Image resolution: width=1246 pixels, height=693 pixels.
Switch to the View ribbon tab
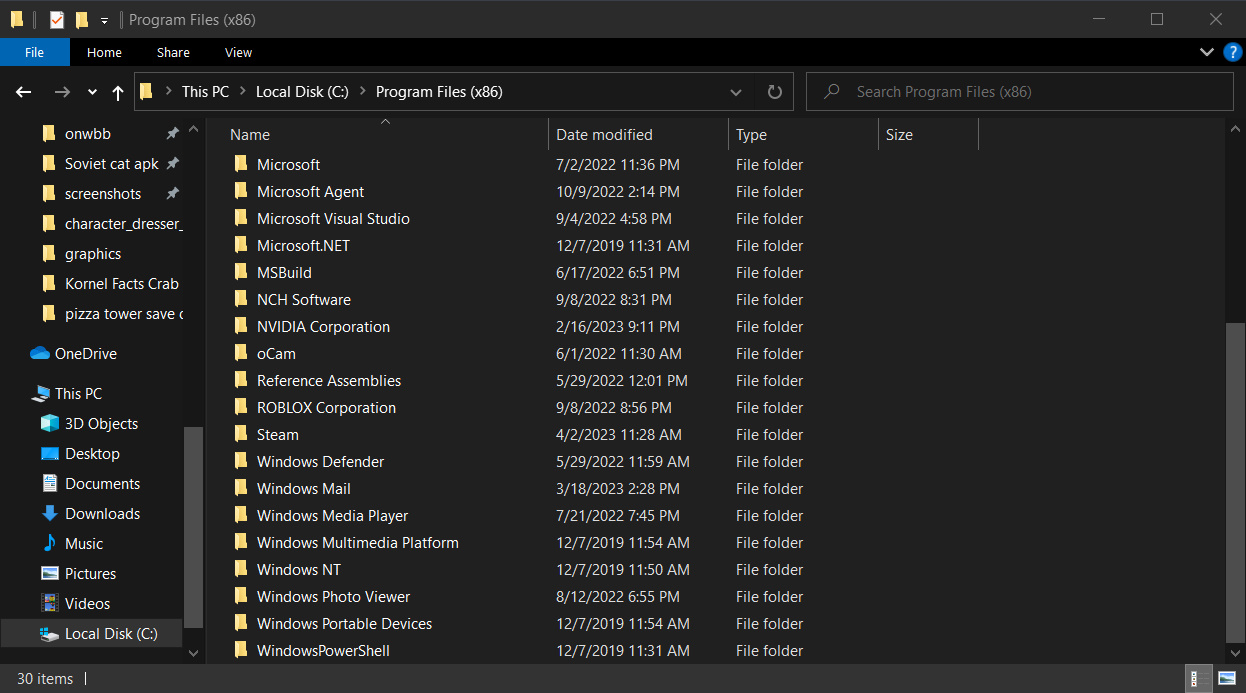point(238,52)
